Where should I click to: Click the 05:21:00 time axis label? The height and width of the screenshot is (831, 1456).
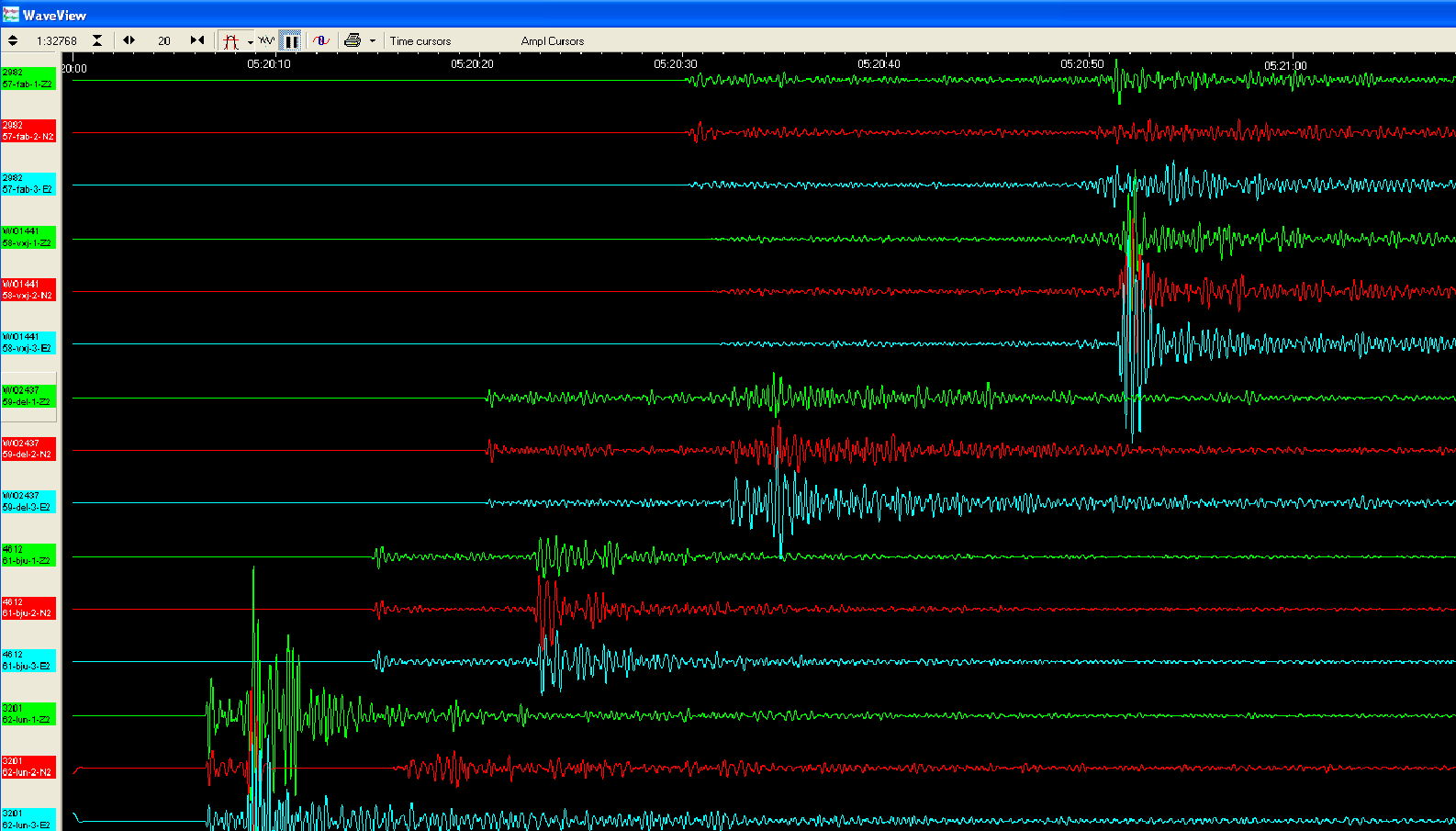[1285, 65]
